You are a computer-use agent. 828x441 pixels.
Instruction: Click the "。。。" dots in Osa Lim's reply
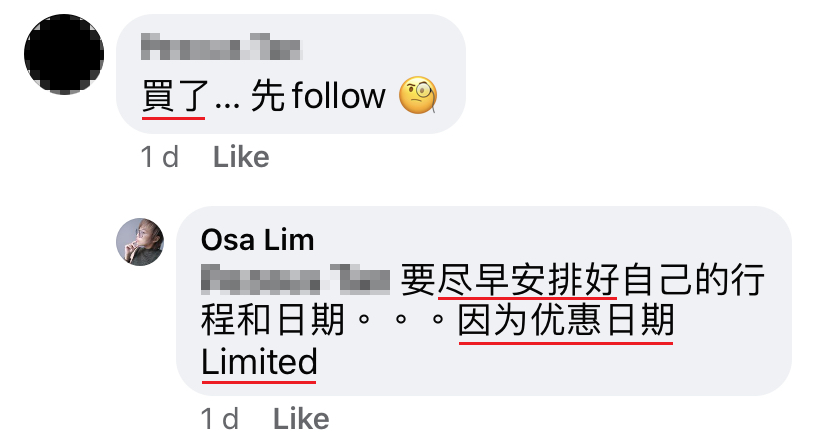pyautogui.click(x=401, y=320)
